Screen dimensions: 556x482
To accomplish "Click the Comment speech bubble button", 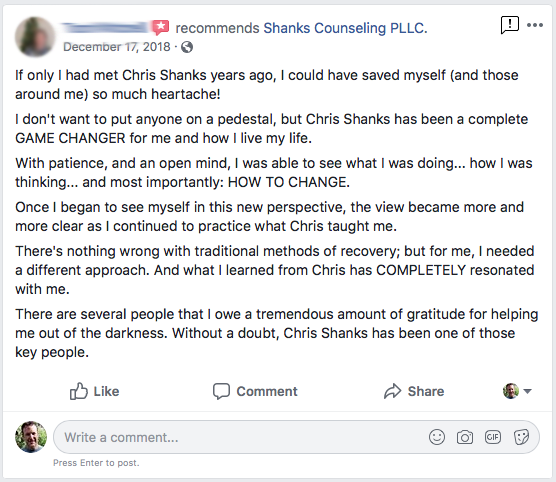I will click(x=255, y=391).
